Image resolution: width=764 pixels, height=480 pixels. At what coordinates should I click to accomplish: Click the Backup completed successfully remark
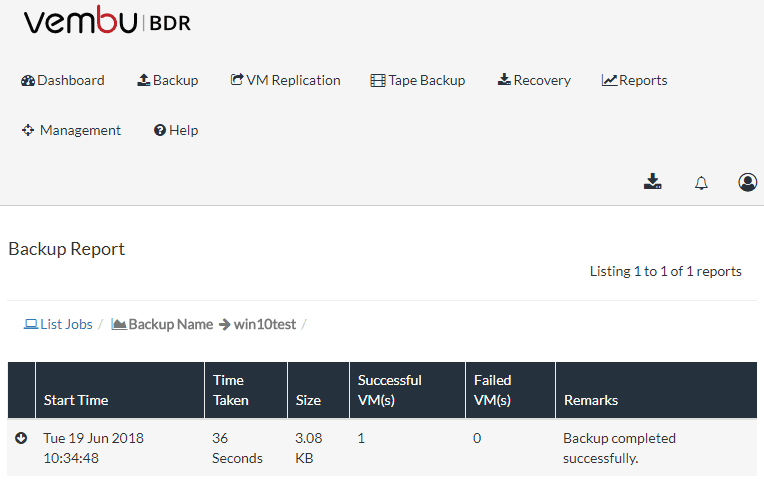click(x=619, y=448)
